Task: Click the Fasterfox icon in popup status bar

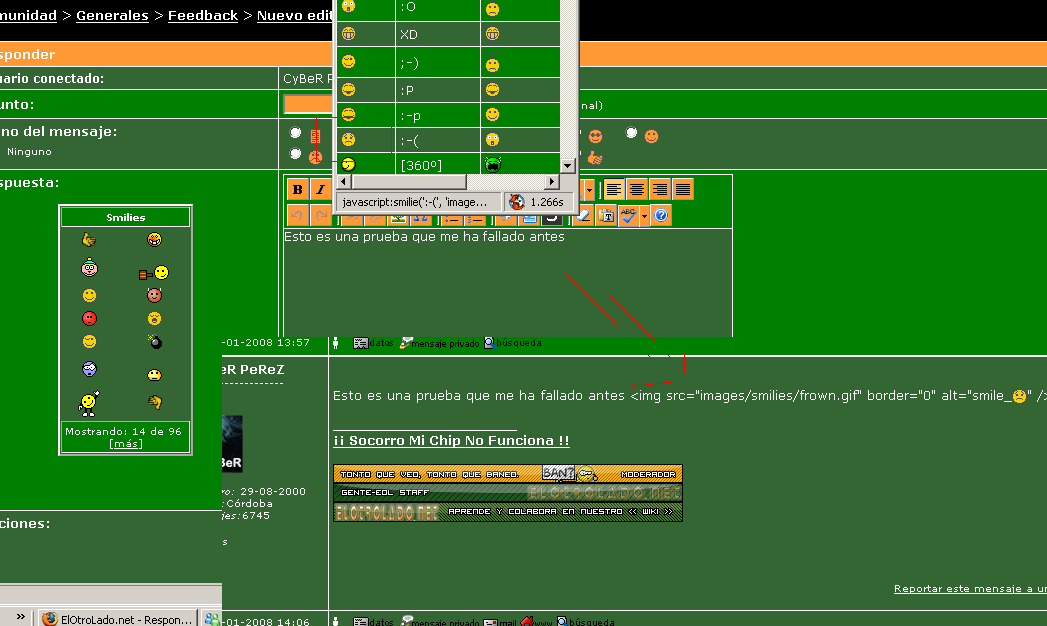Action: pos(517,202)
